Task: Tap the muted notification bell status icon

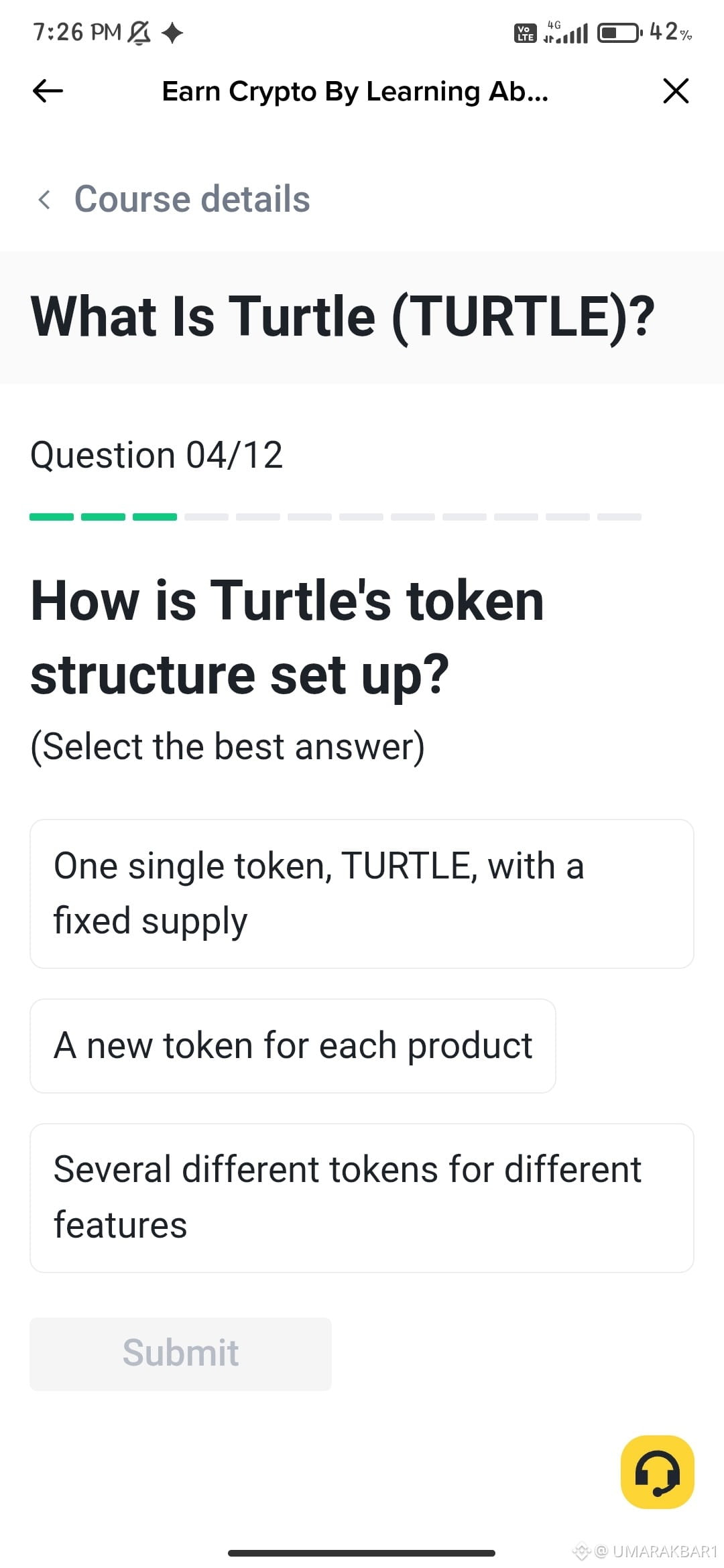Action: pos(139,32)
